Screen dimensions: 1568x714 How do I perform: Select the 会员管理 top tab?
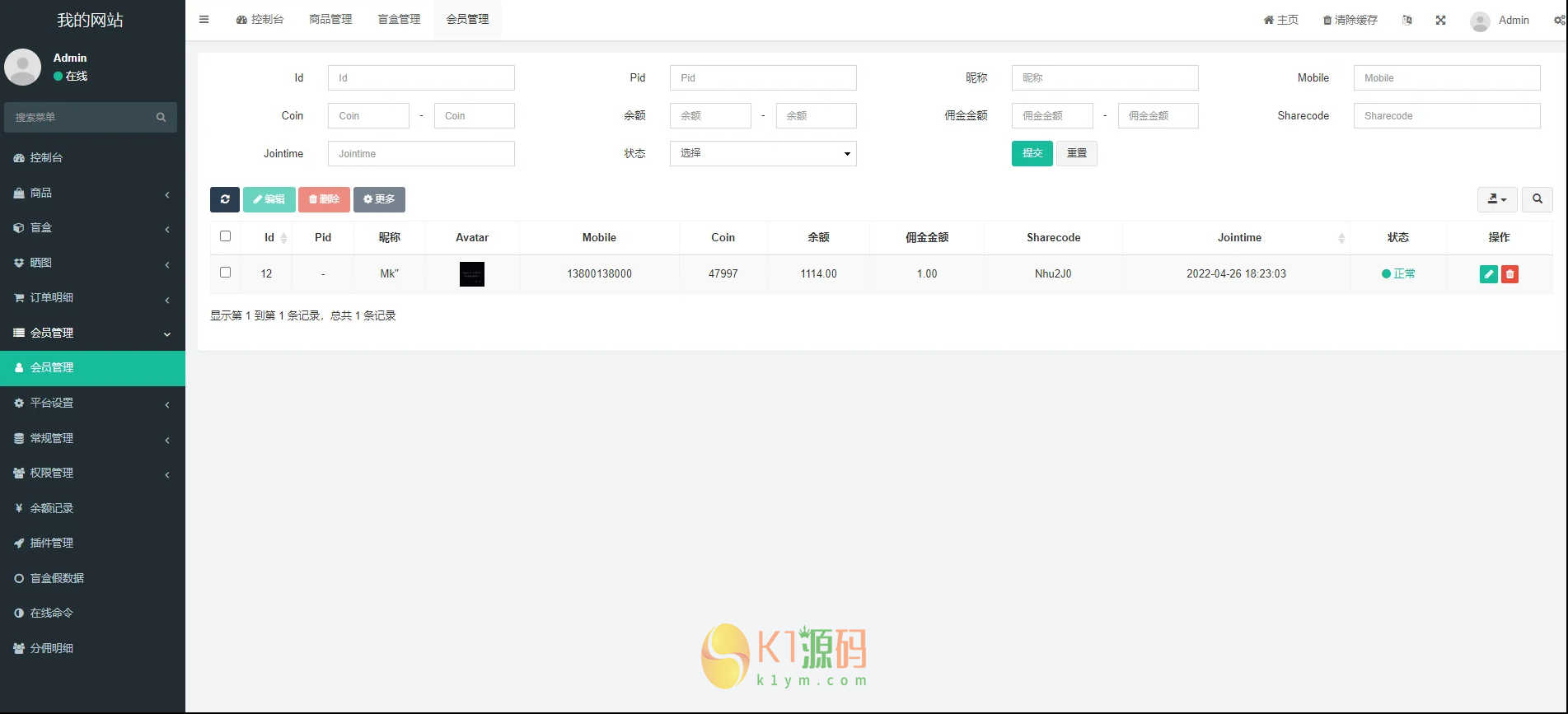click(x=467, y=20)
